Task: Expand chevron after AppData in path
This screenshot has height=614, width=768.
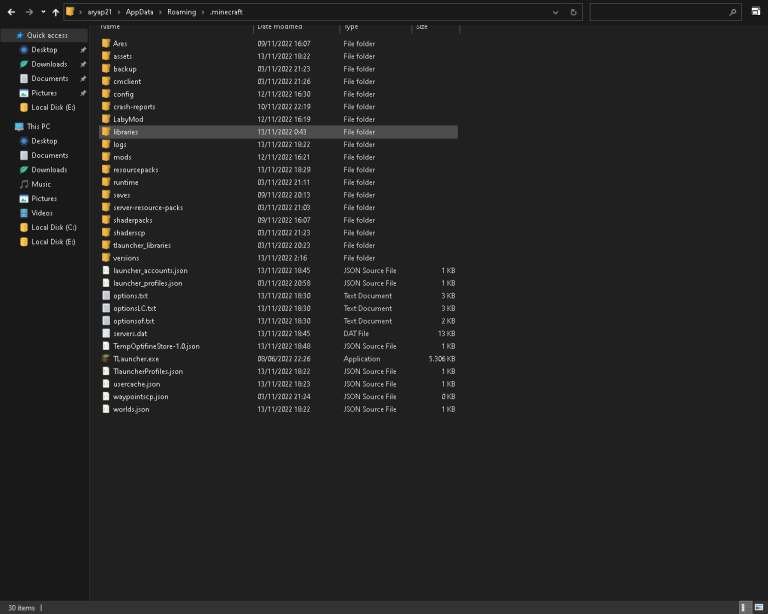Action: pos(160,12)
